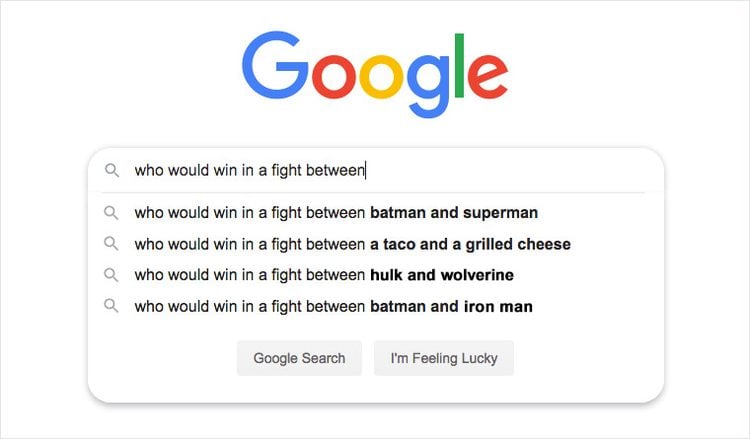The width and height of the screenshot is (750, 439).
Task: Click the magnifier icon inside the search field
Action: coord(112,171)
